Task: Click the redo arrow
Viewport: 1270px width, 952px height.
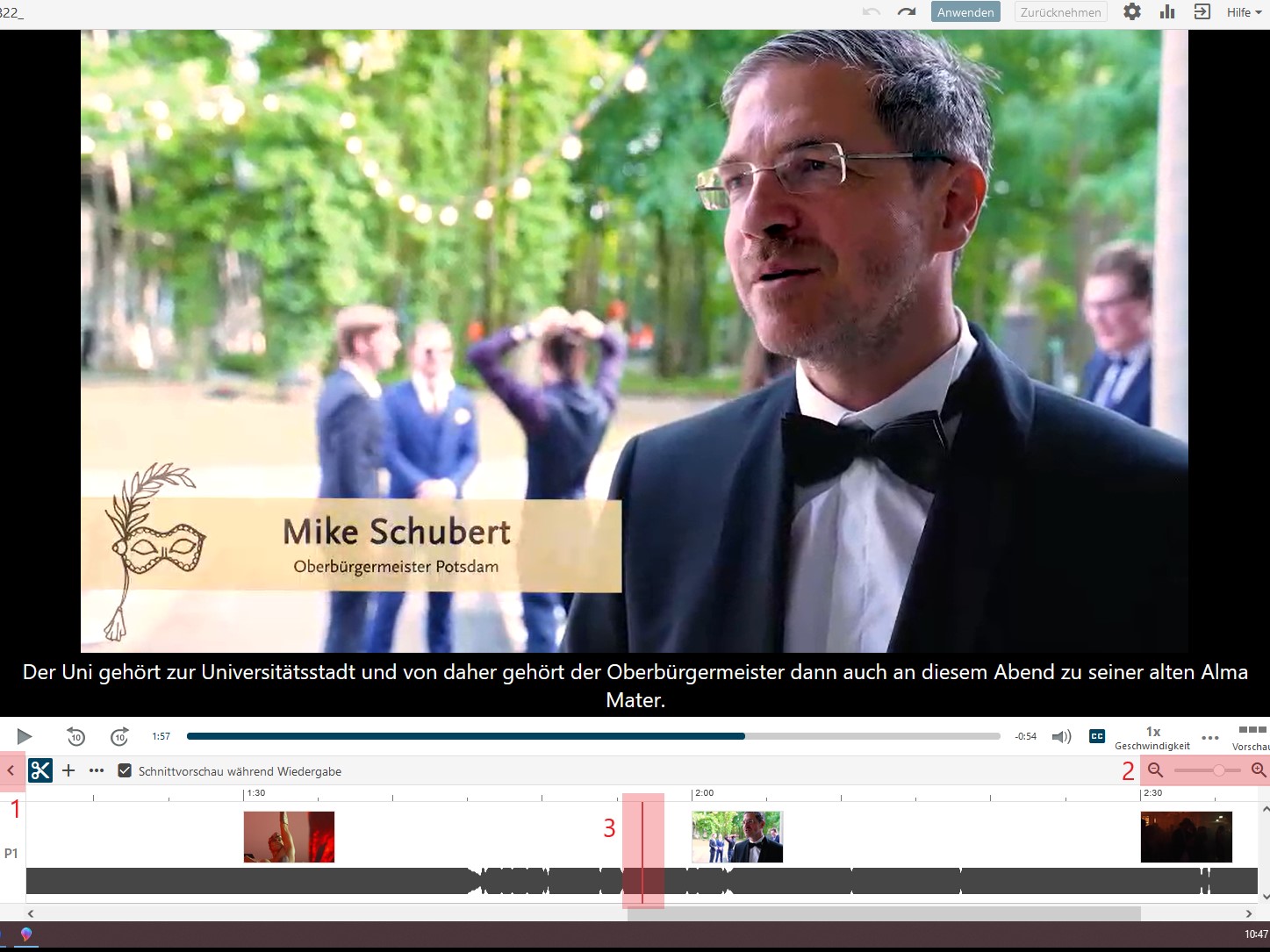Action: click(x=907, y=12)
